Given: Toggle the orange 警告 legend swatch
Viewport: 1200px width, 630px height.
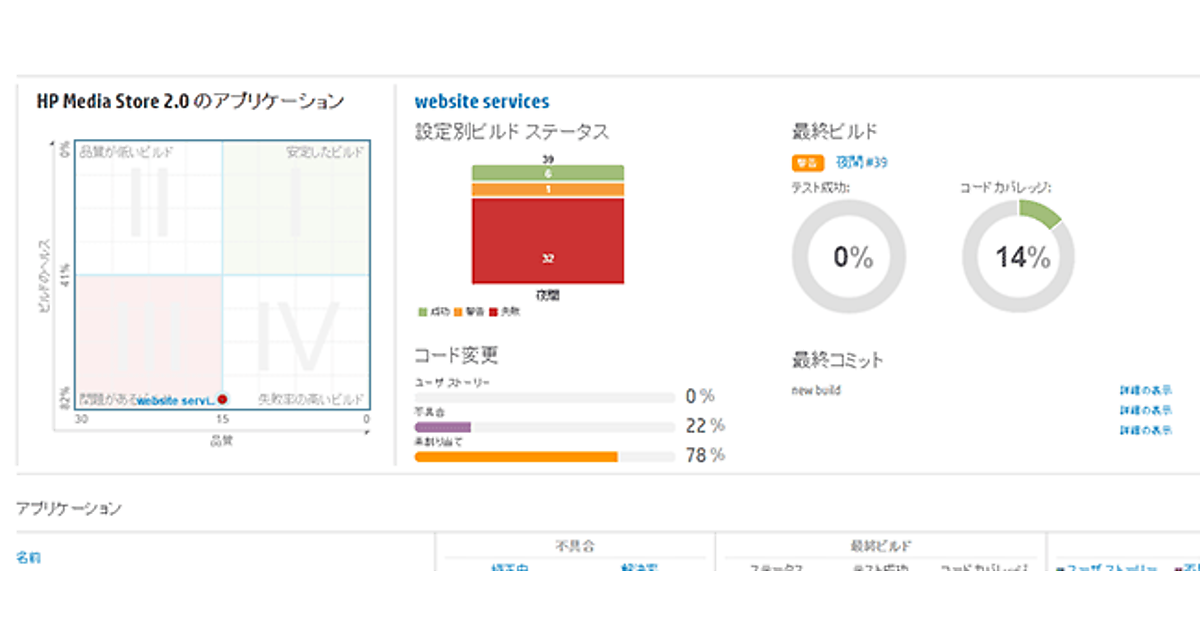Looking at the screenshot, I should pyautogui.click(x=457, y=312).
